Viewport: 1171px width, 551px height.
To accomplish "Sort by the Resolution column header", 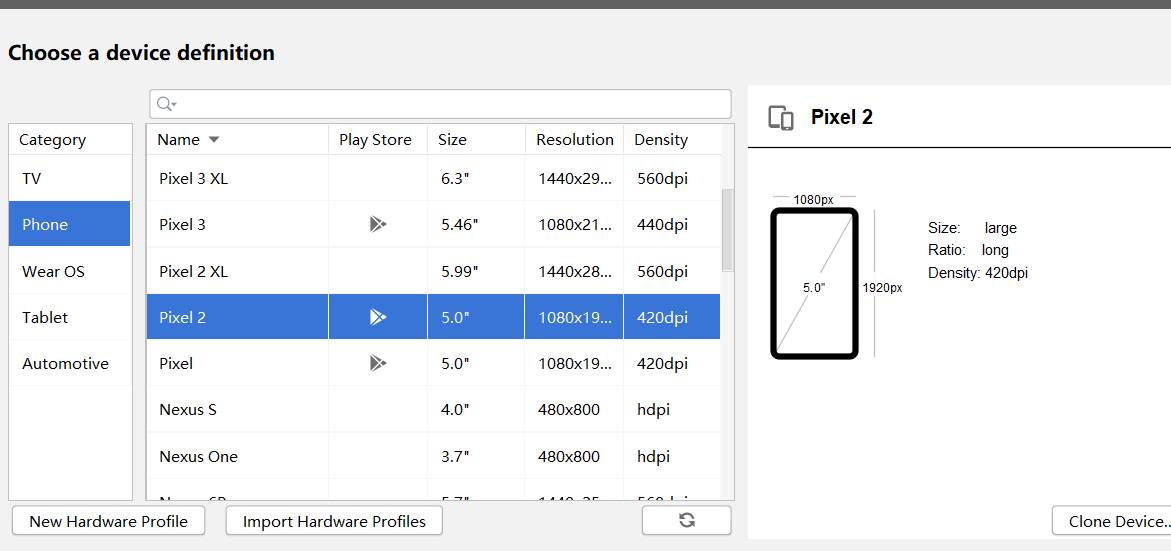I will [574, 140].
